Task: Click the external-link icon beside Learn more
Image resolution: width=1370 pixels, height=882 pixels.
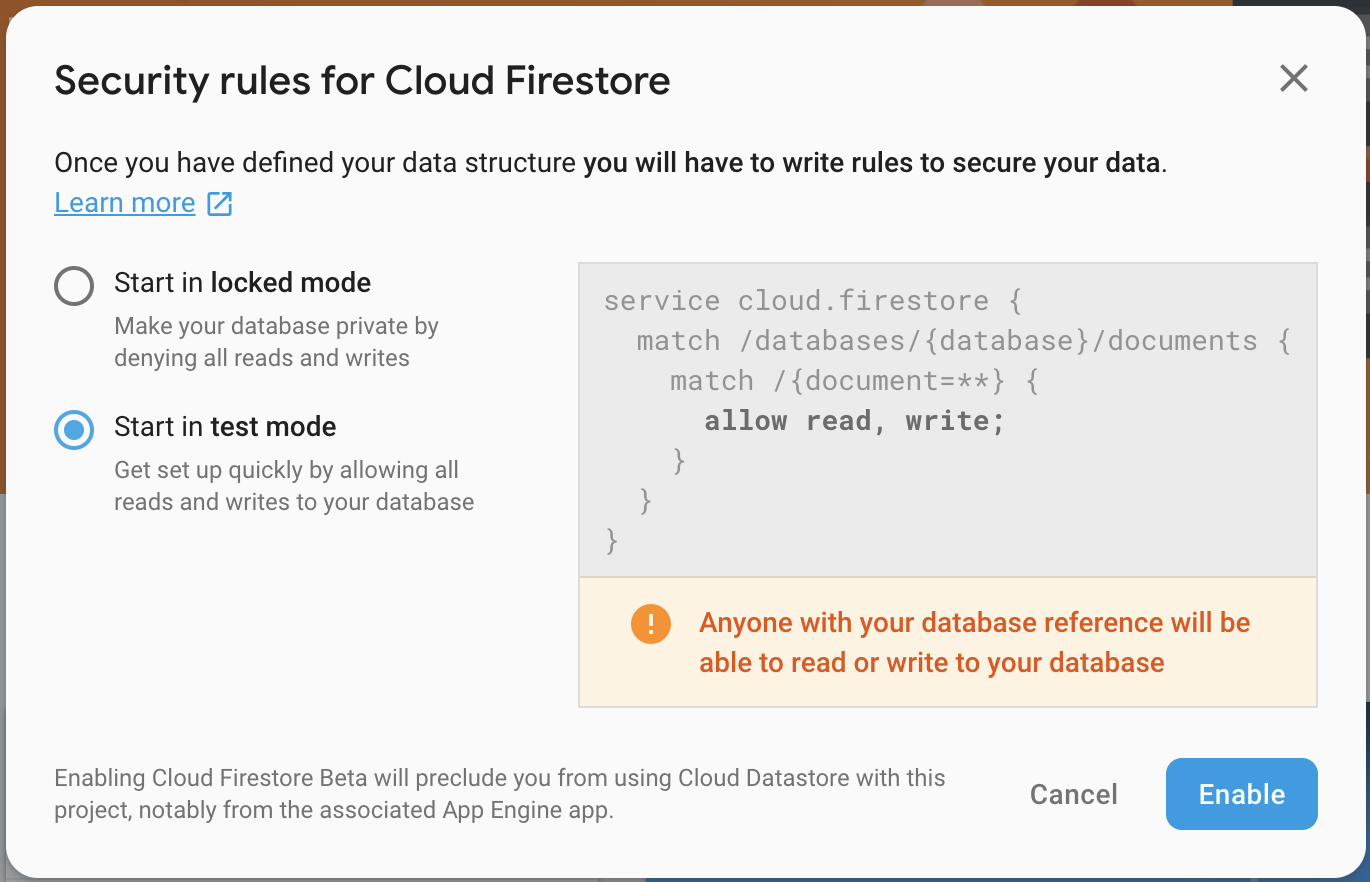Action: point(219,204)
